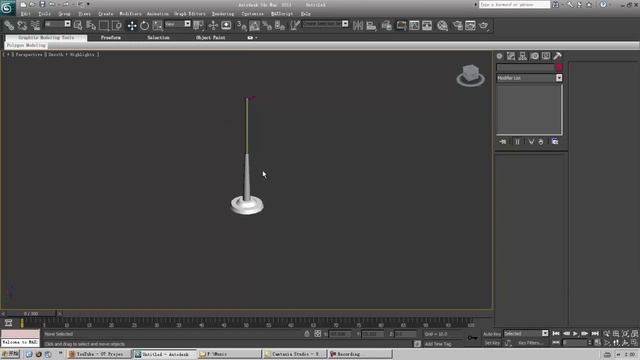Activate the Select and Scale tool

click(x=158, y=26)
